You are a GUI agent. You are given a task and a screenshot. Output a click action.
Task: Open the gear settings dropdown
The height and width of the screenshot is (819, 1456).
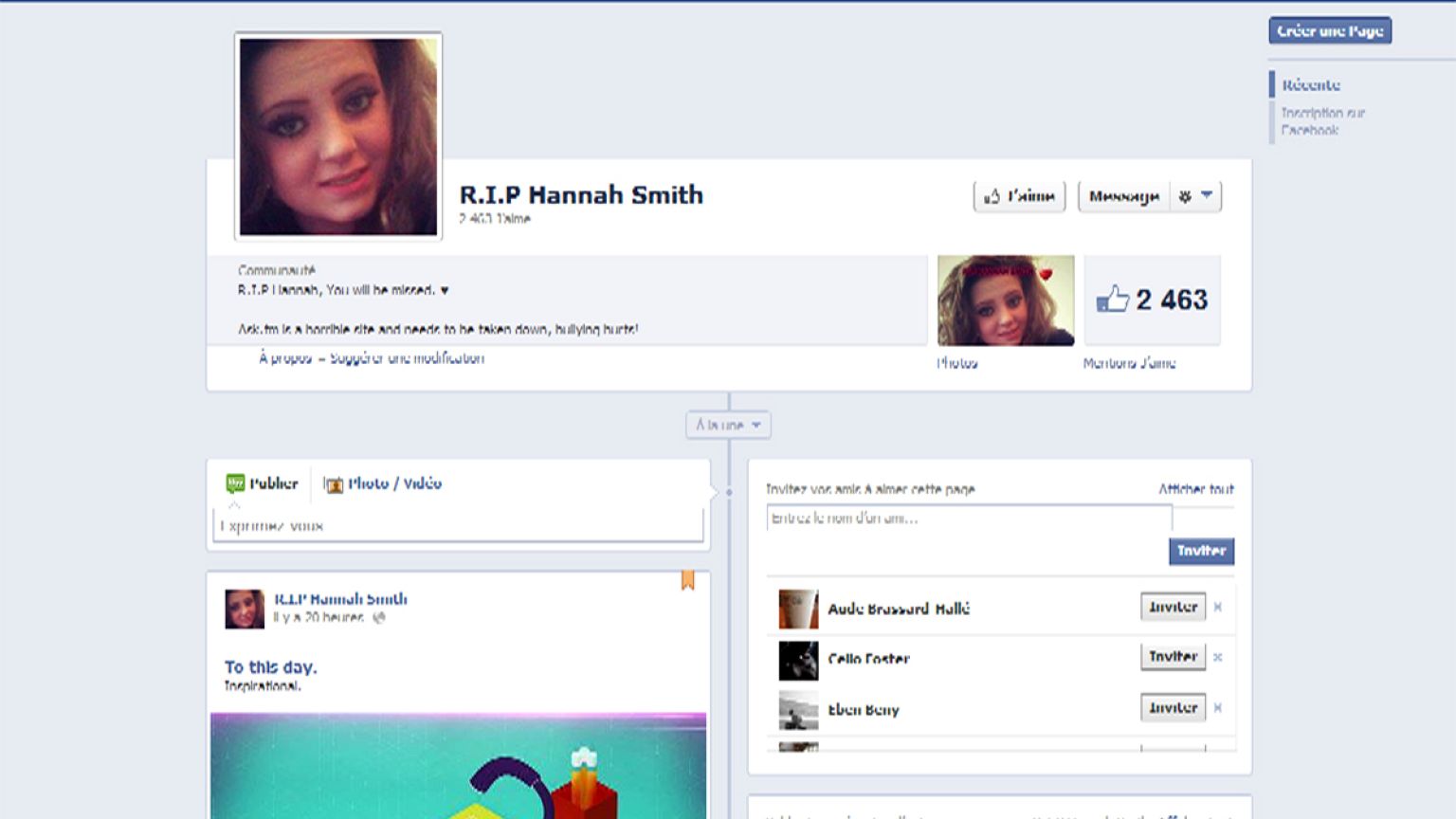(x=1195, y=196)
